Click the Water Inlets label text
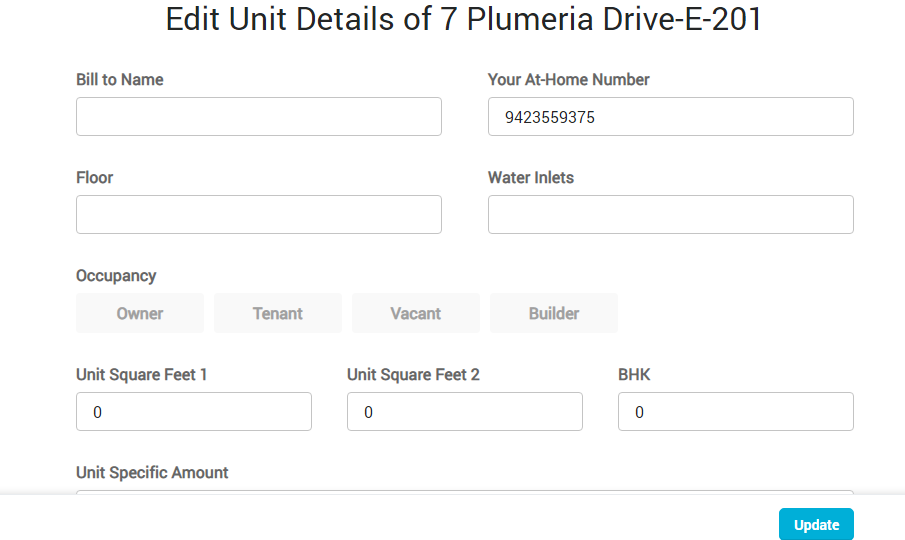The width and height of the screenshot is (905, 540). pos(531,177)
